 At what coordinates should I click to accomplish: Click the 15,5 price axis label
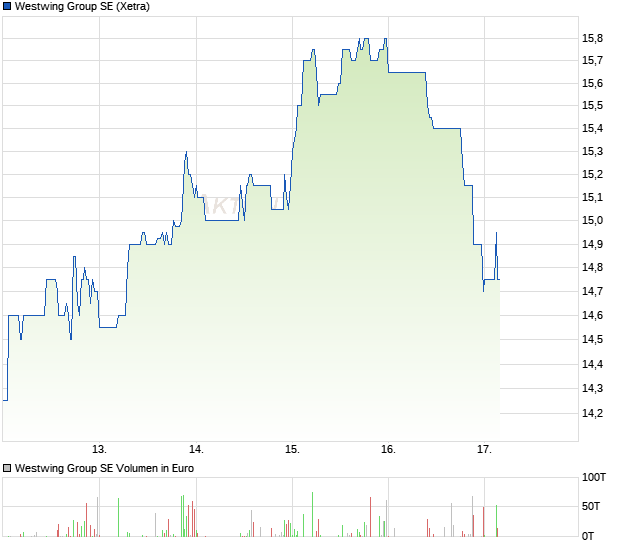coord(592,105)
